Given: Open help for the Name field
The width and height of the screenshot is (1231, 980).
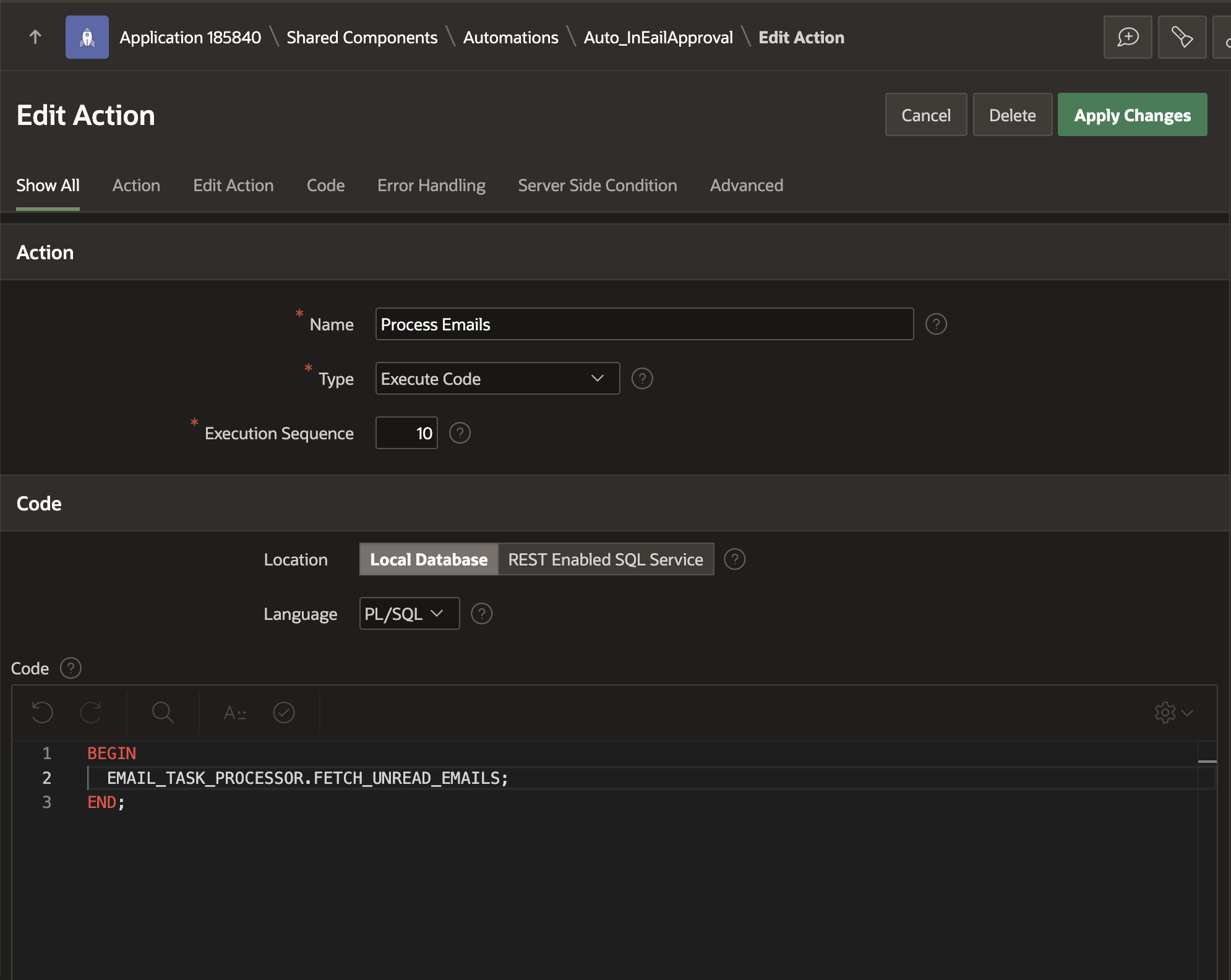Looking at the screenshot, I should [936, 324].
